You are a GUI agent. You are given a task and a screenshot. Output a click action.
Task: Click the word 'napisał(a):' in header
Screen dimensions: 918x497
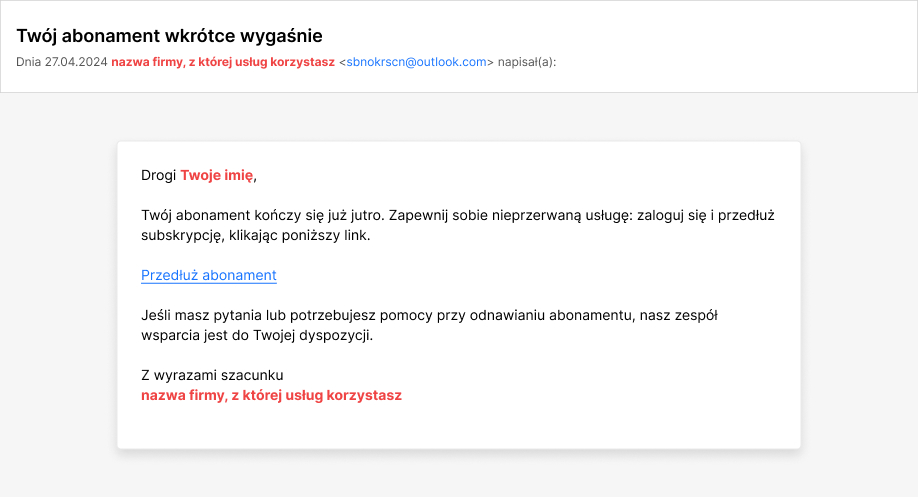(527, 62)
